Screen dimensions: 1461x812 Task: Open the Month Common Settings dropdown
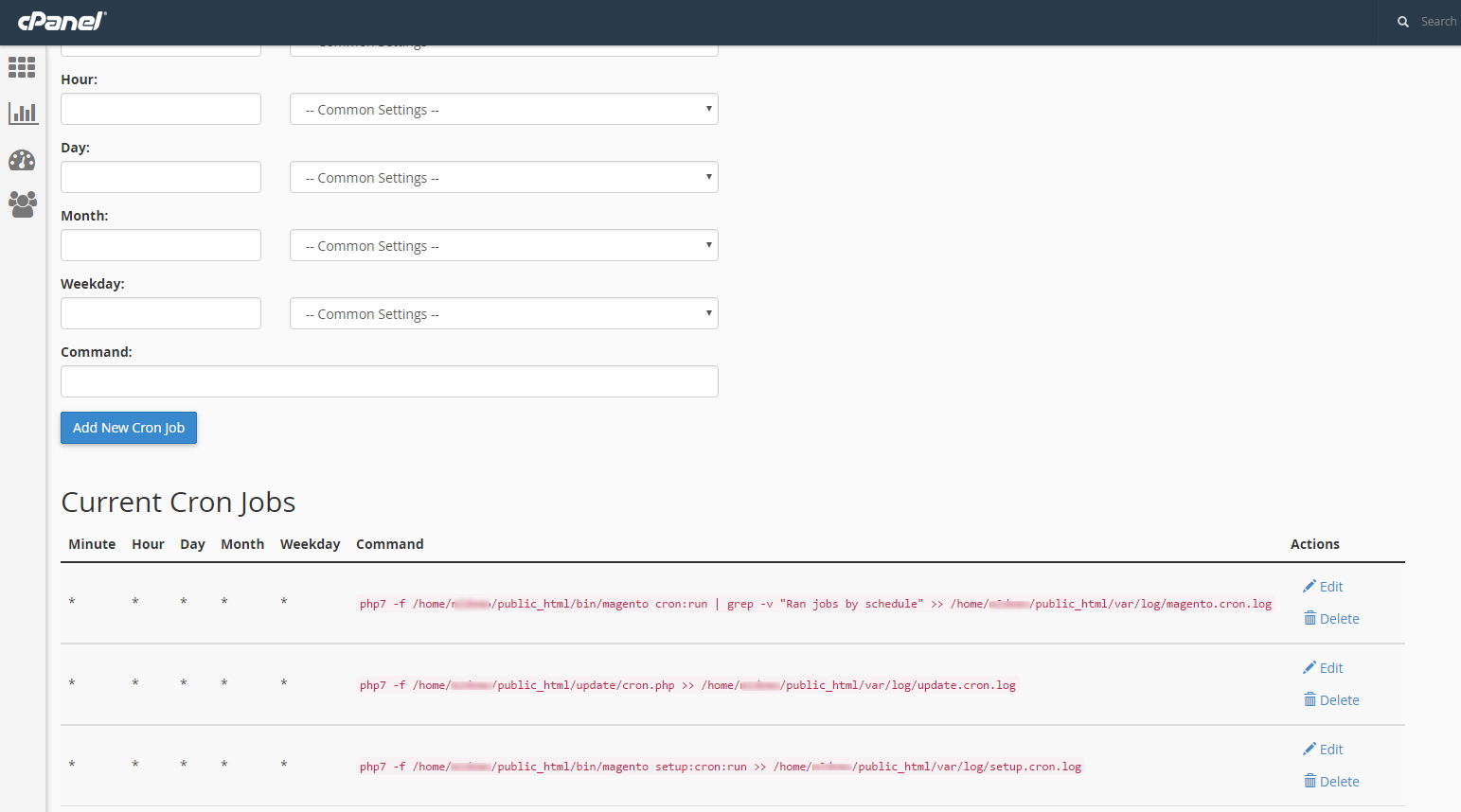pos(503,245)
